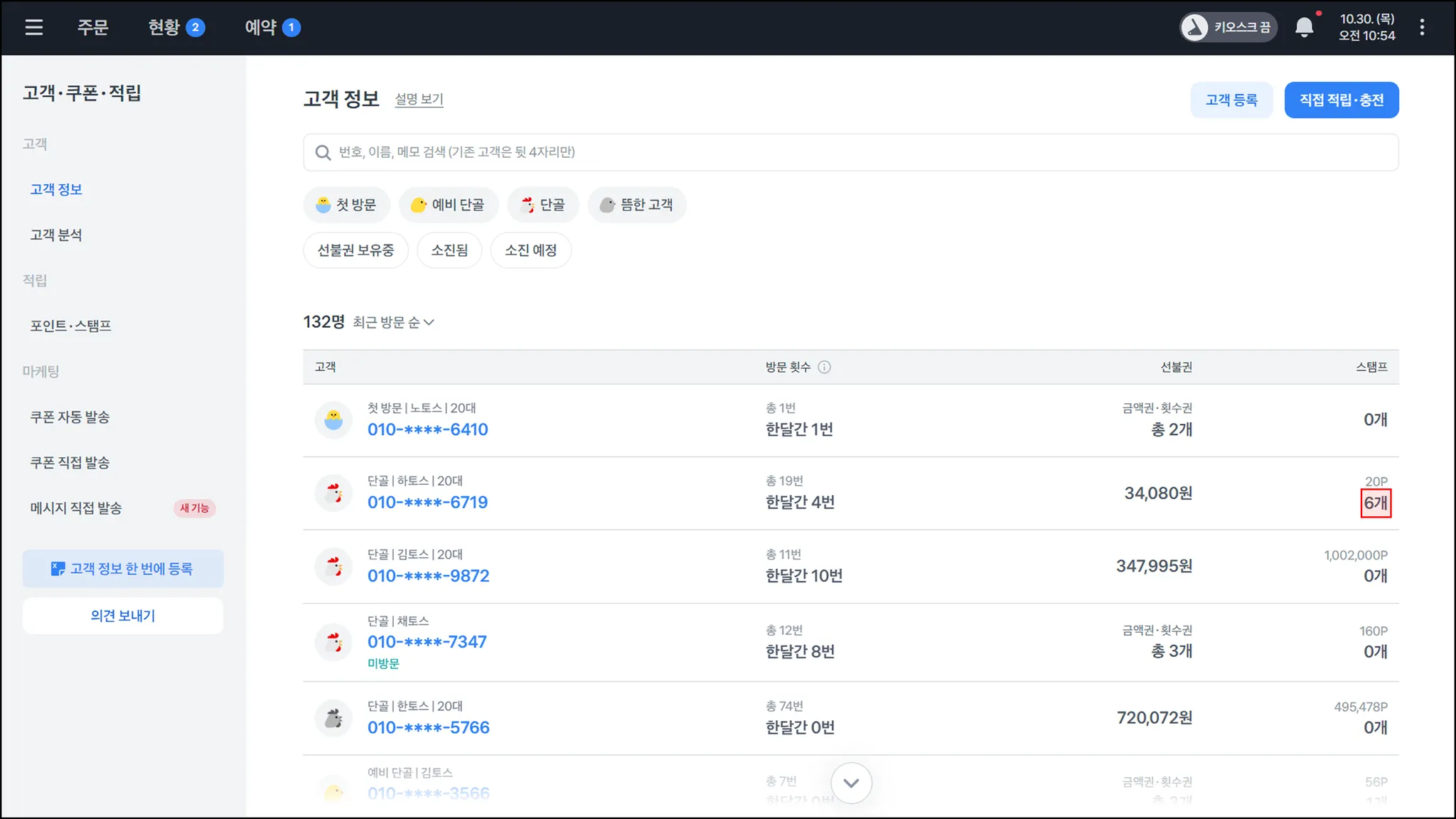Click the search magnifier icon
This screenshot has width=1456, height=819.
323,152
